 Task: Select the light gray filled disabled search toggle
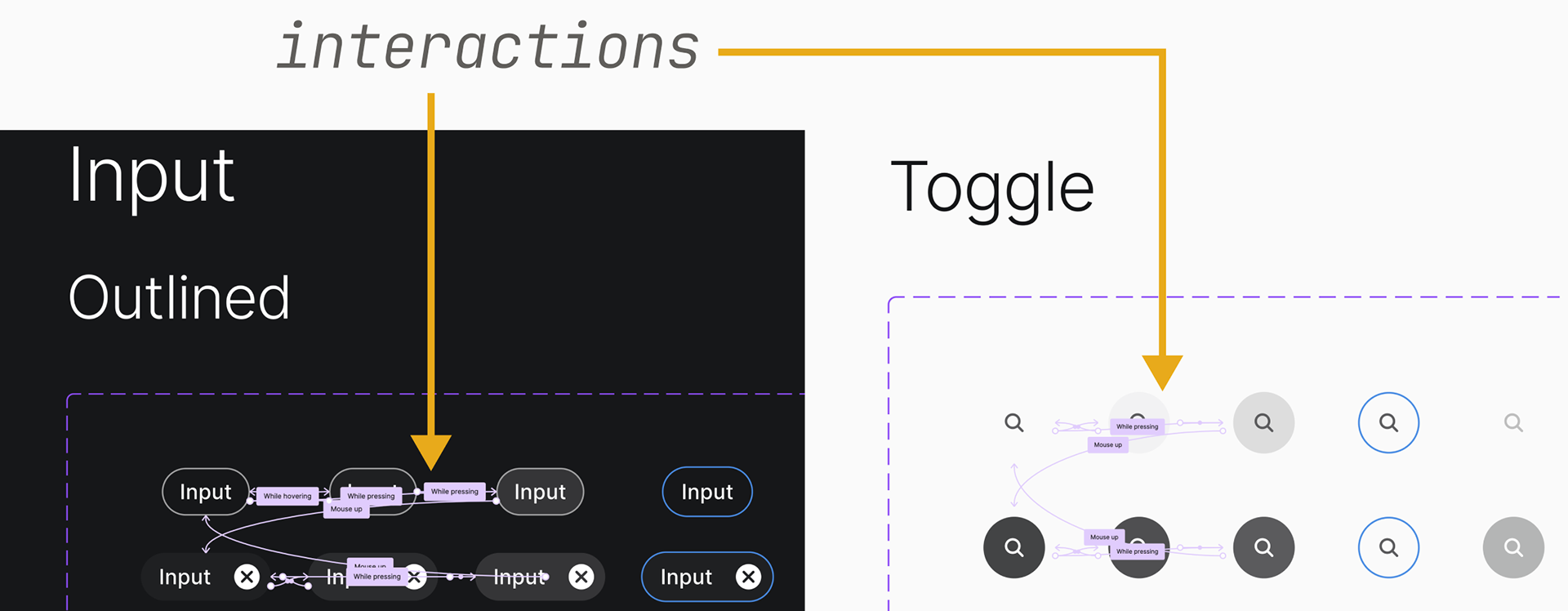pos(1513,547)
